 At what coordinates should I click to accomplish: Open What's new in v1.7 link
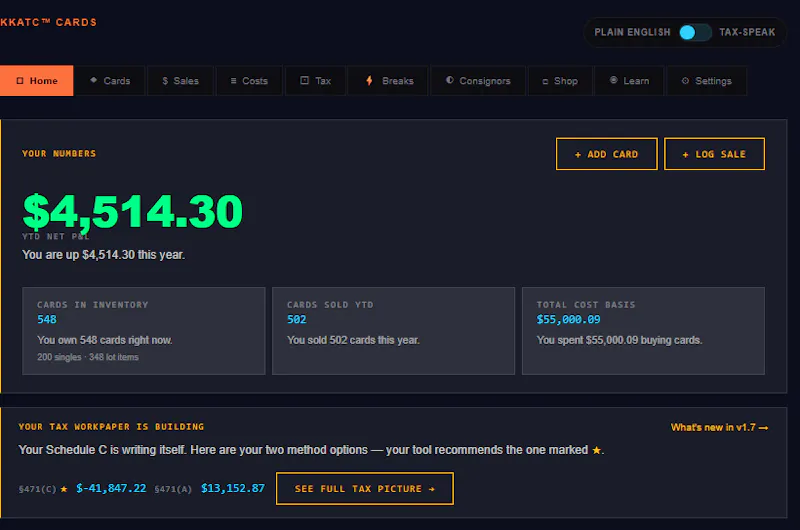(x=719, y=427)
